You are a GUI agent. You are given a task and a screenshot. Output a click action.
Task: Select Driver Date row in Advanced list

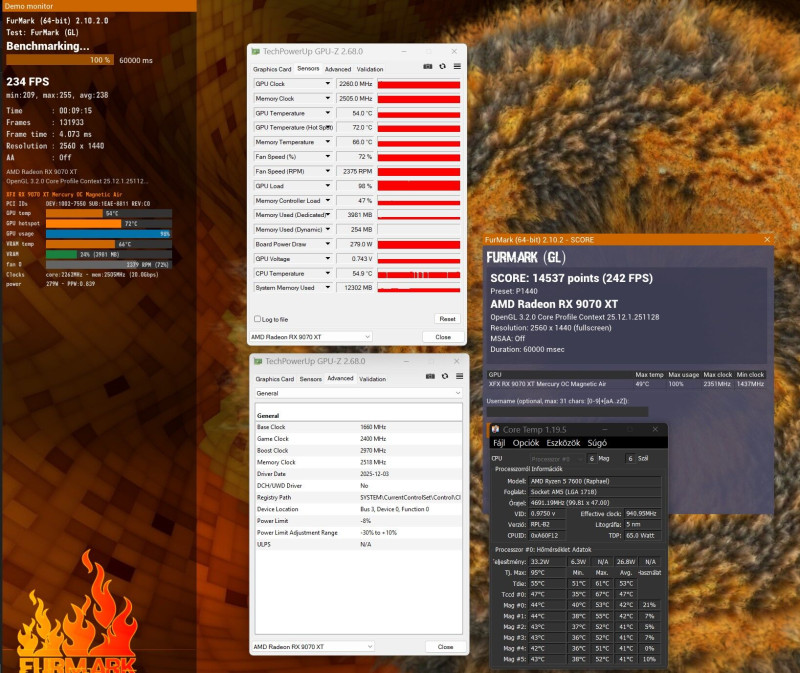click(359, 474)
